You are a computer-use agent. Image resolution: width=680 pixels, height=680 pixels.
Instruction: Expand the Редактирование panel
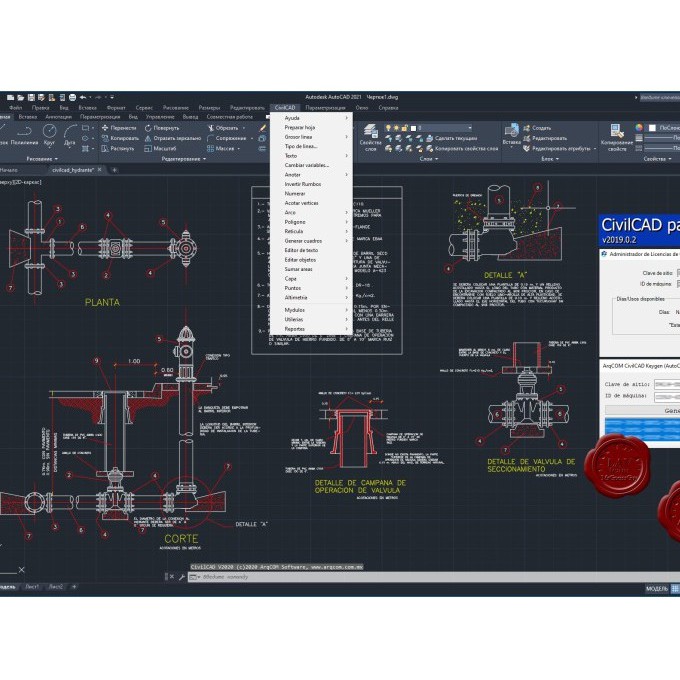184,159
